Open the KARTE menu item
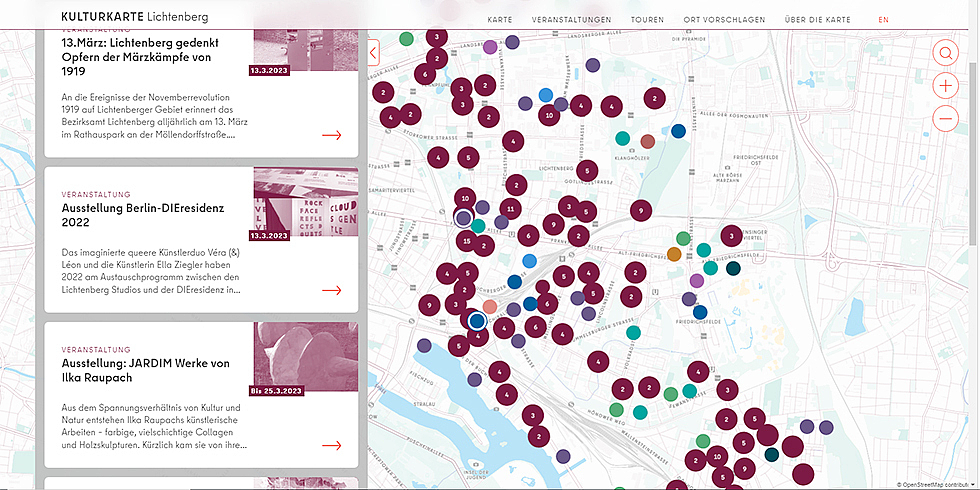Image resolution: width=980 pixels, height=490 pixels. click(x=500, y=19)
